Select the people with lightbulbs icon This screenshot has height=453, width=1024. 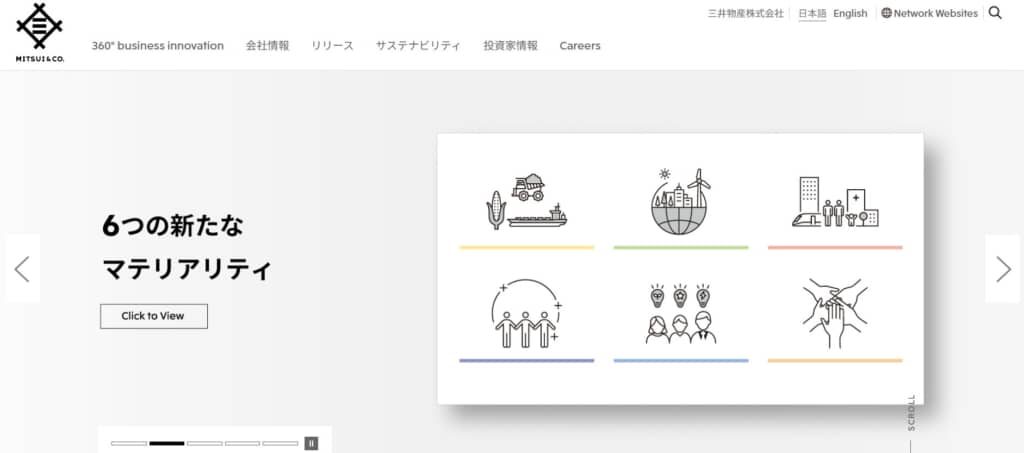(680, 314)
